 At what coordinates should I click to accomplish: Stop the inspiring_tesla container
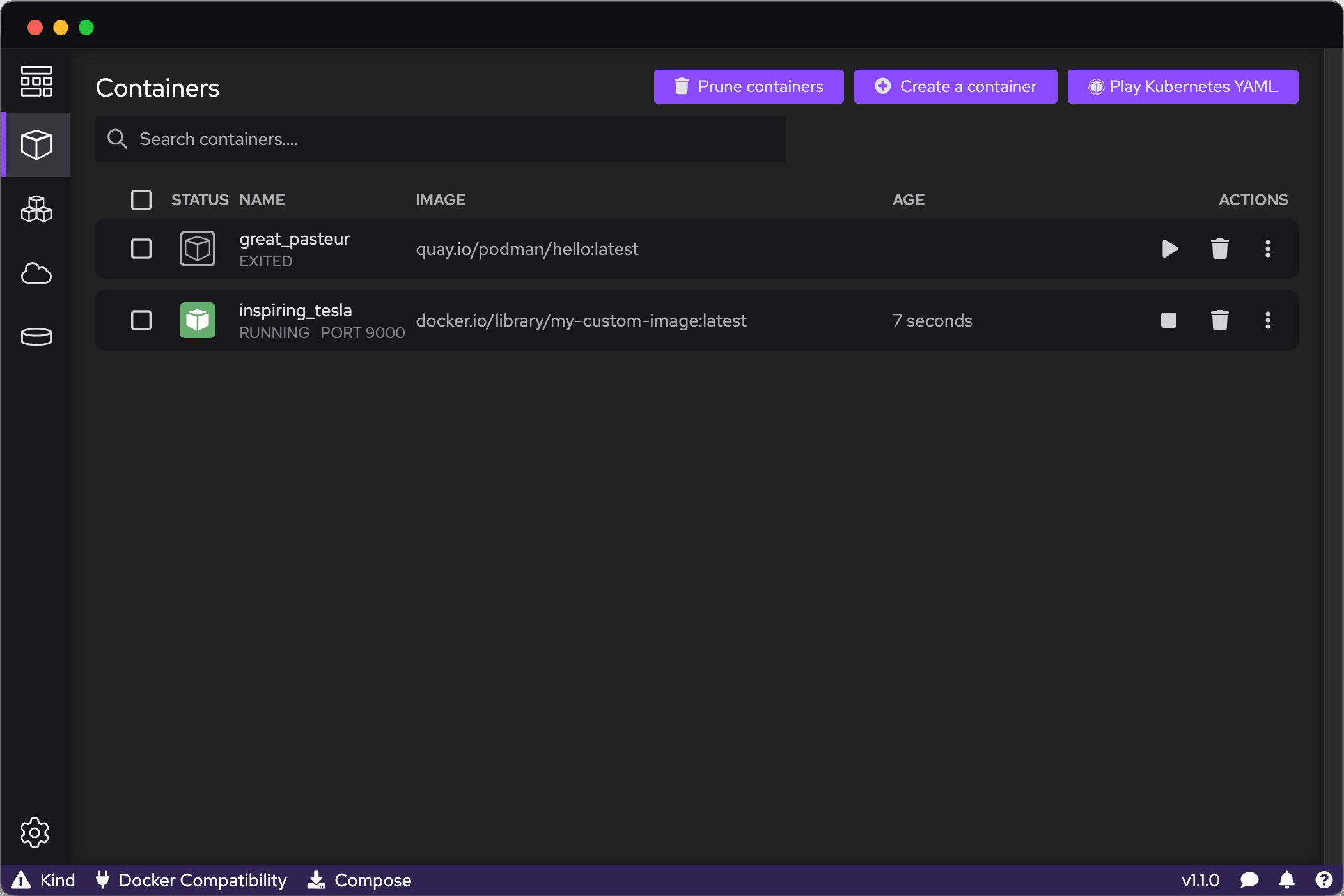point(1169,320)
